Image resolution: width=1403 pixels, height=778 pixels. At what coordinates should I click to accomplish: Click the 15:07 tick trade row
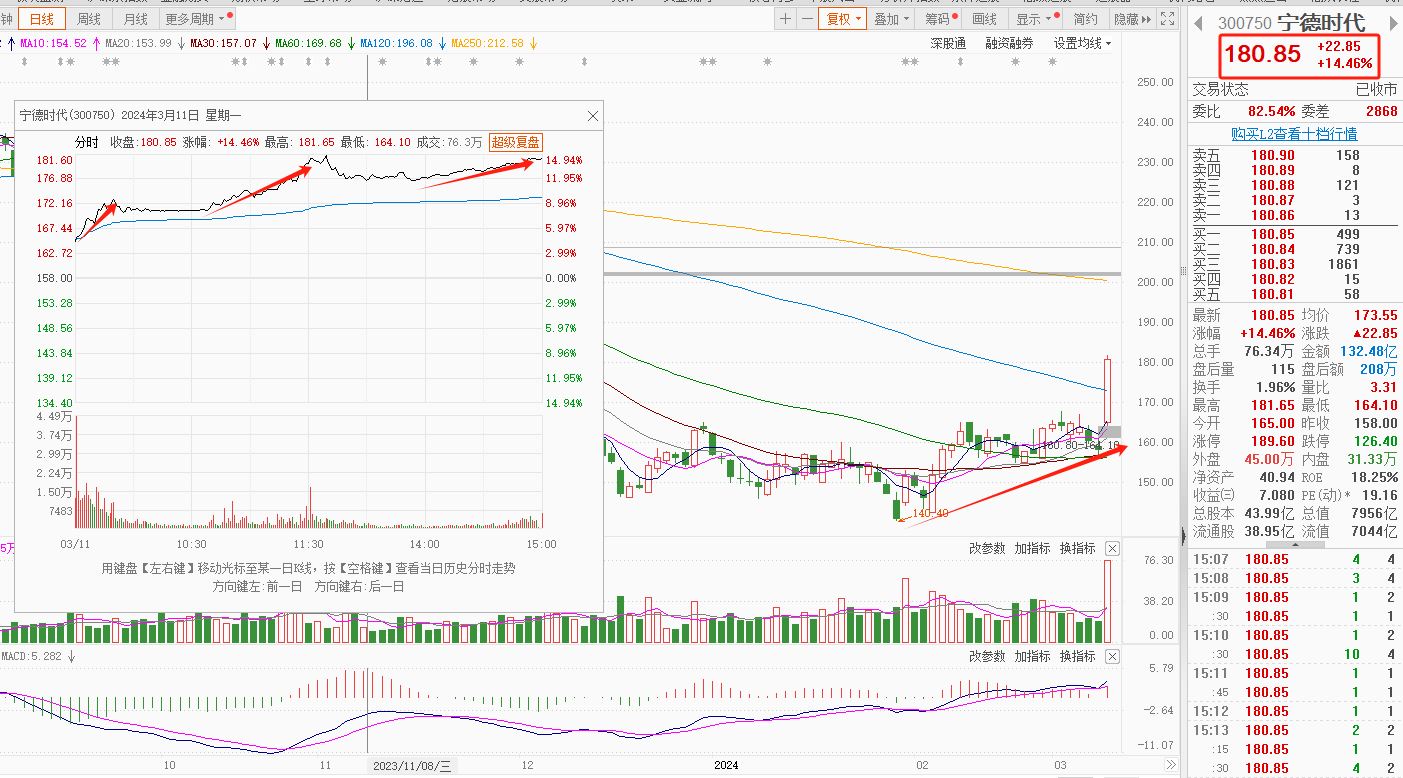click(x=1294, y=559)
